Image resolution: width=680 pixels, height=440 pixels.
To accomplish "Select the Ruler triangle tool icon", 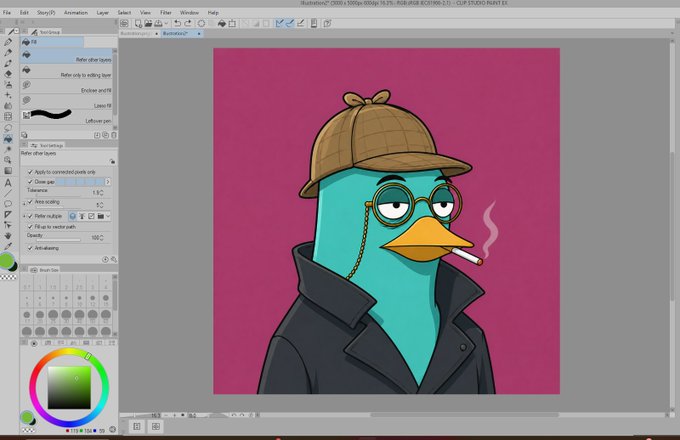I will [x=8, y=214].
